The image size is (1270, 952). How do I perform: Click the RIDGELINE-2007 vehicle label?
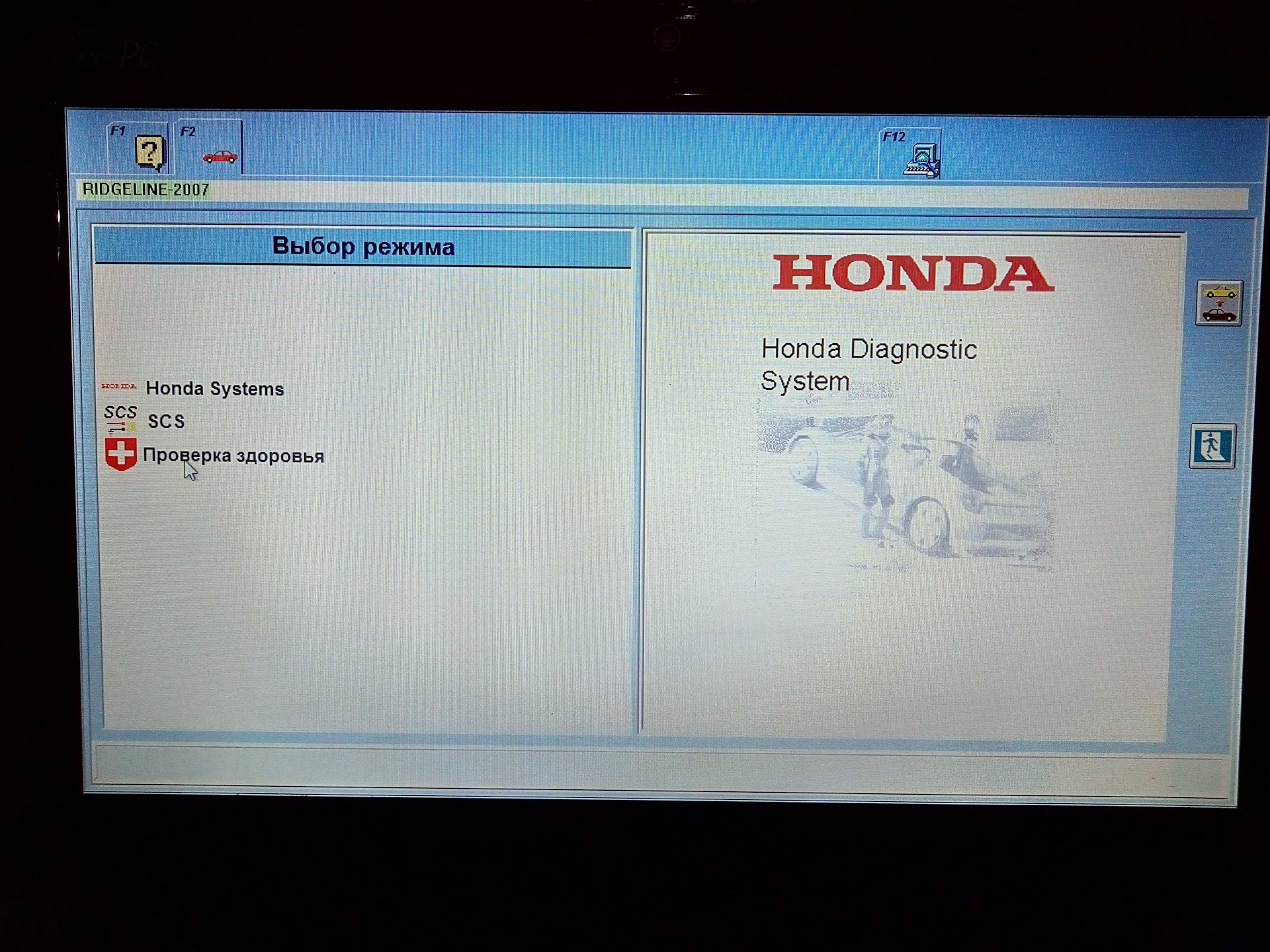[x=146, y=190]
